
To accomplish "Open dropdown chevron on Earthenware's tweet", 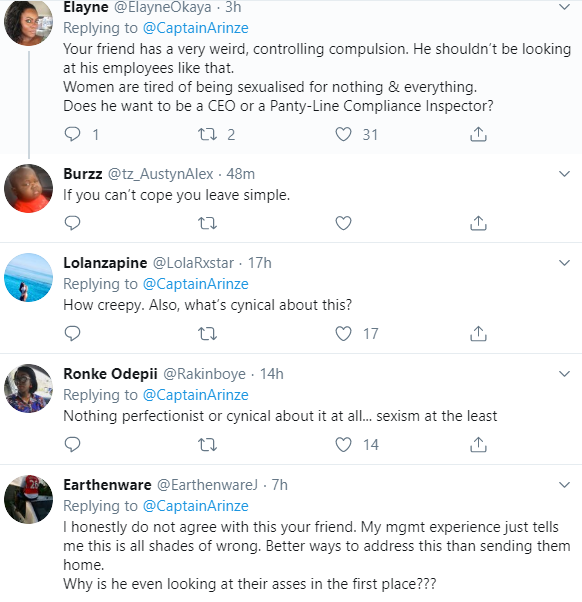I will coord(564,485).
